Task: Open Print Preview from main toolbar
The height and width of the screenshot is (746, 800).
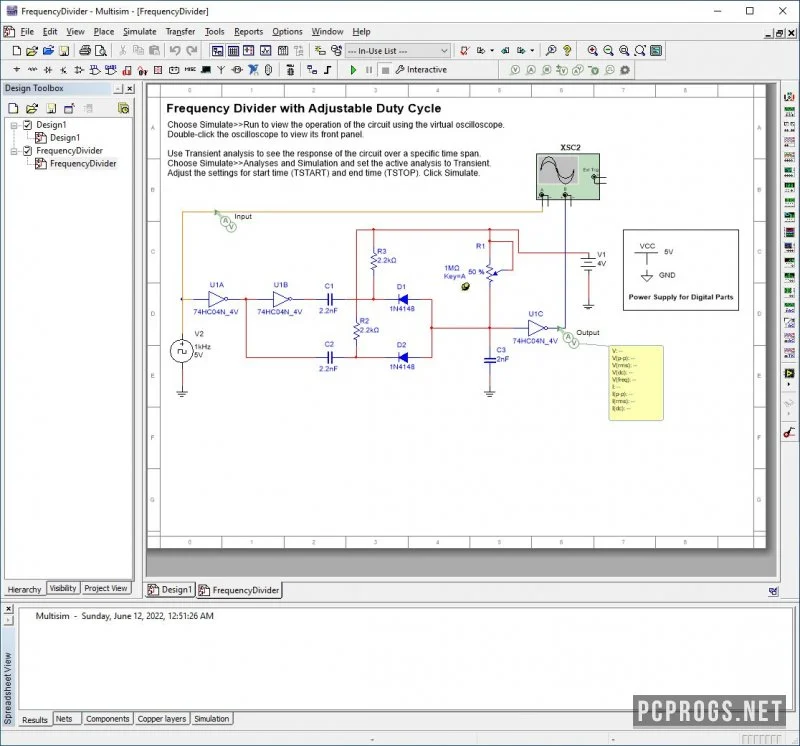Action: 101,51
